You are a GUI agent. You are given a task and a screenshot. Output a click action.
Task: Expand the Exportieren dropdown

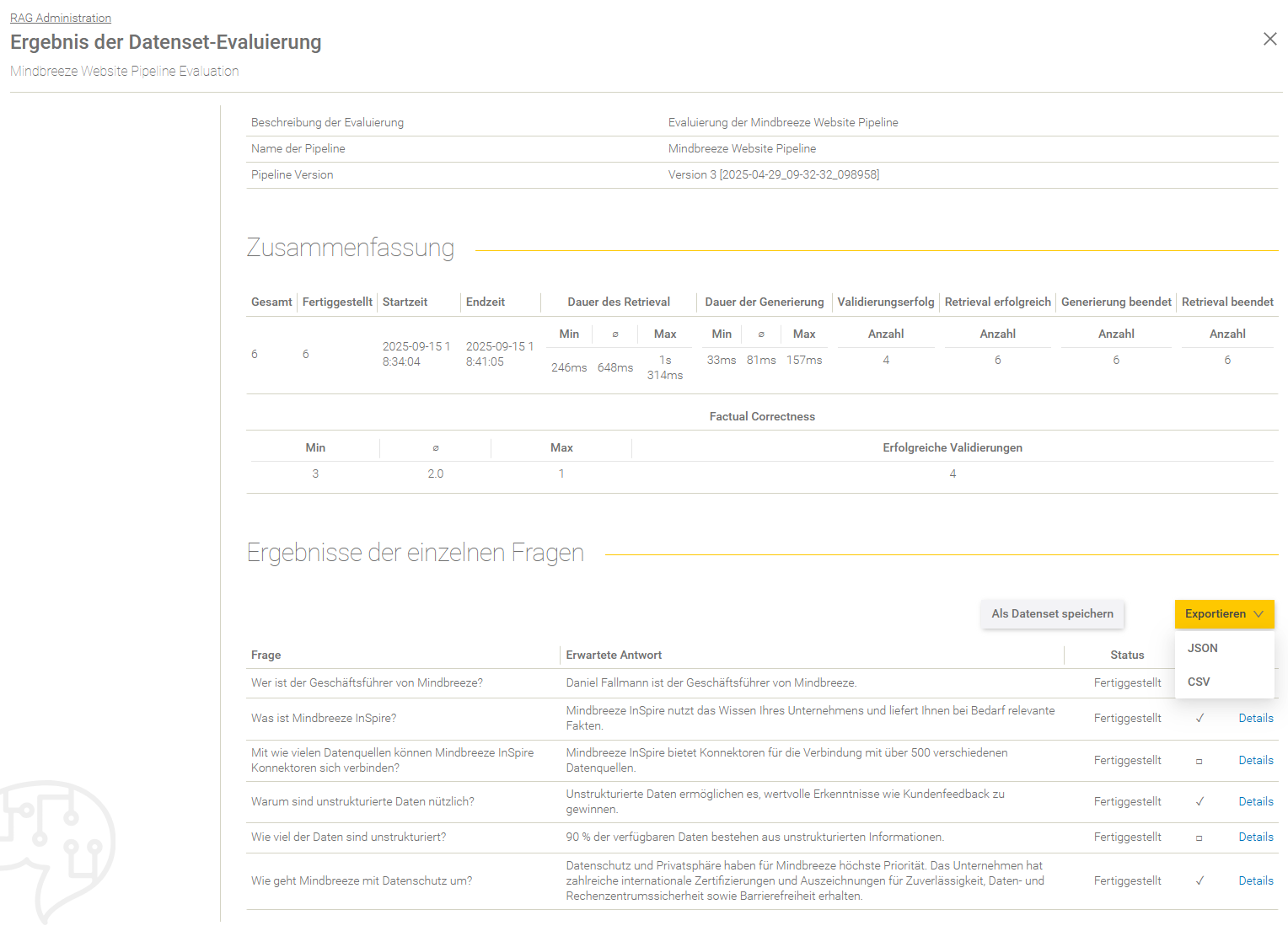pos(1224,614)
